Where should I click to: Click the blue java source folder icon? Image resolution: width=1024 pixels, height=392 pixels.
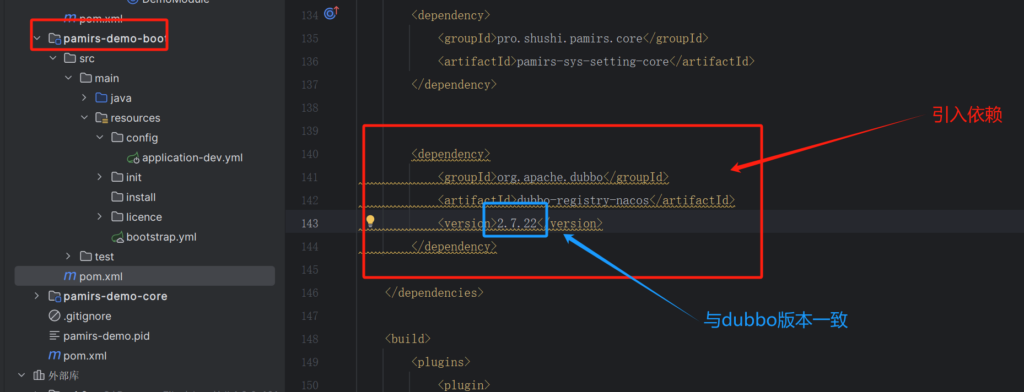point(101,98)
